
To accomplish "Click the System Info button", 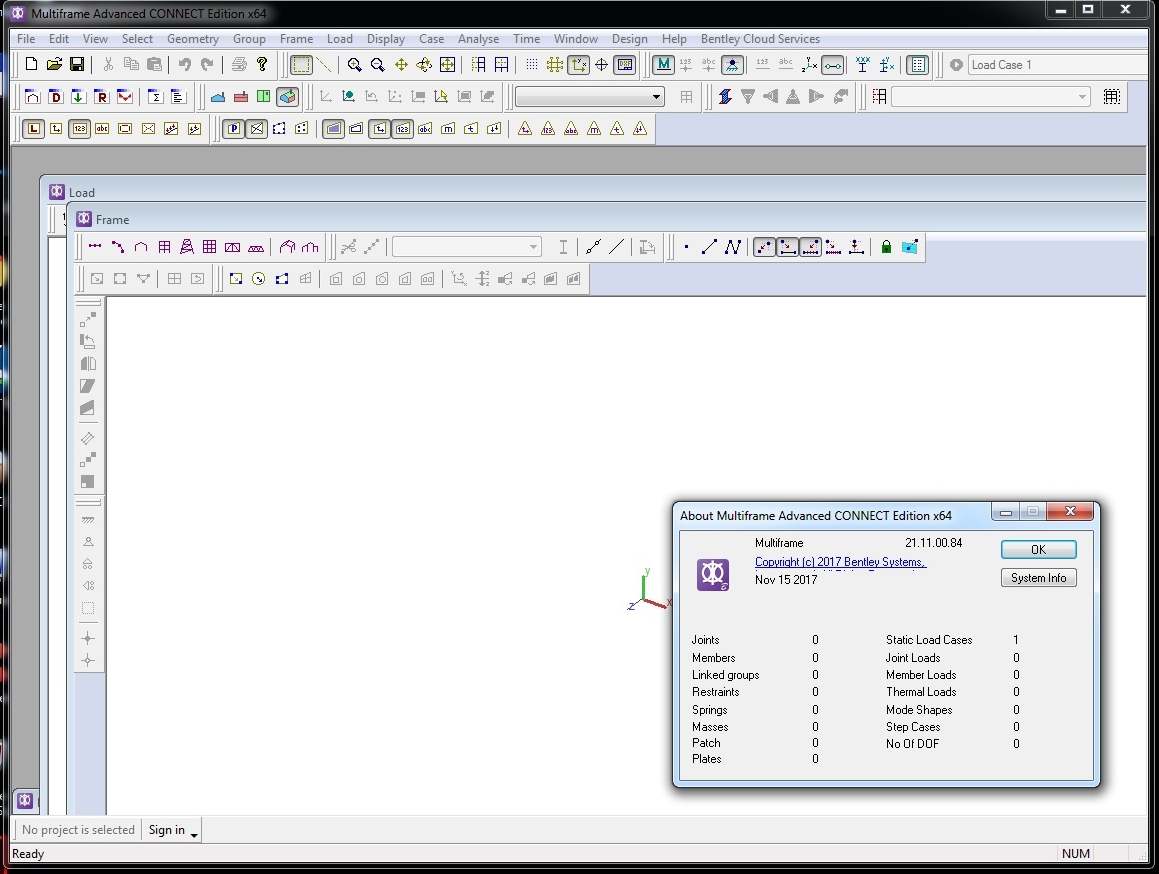I will 1039,577.
